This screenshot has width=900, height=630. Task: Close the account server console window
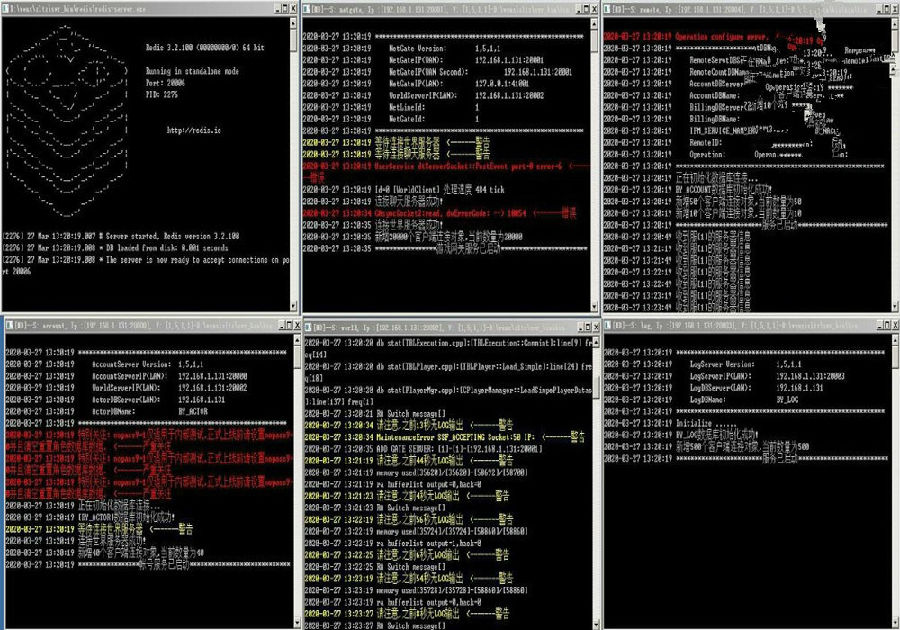(297, 325)
